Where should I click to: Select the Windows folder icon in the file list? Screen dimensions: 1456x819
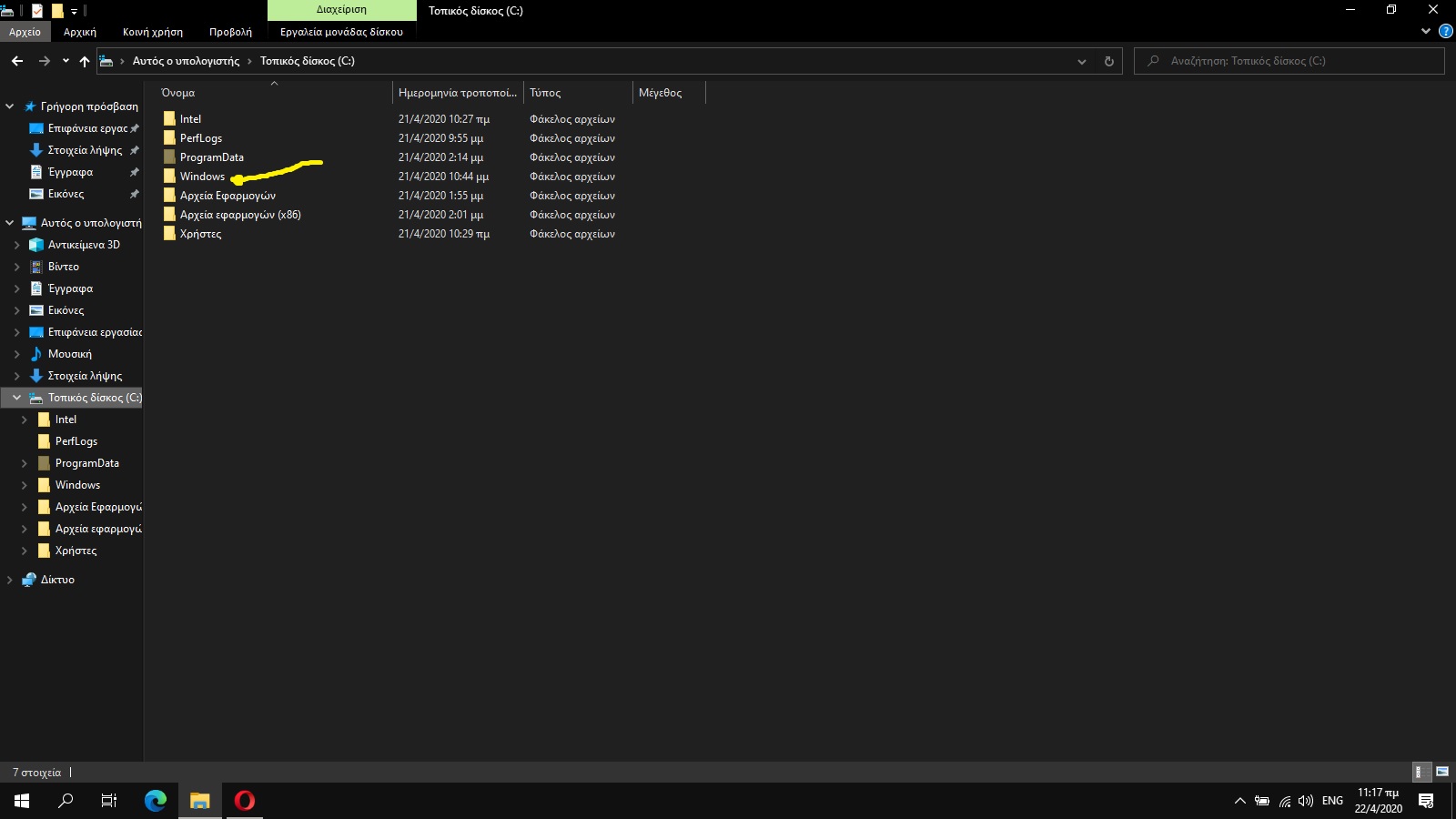click(x=169, y=177)
